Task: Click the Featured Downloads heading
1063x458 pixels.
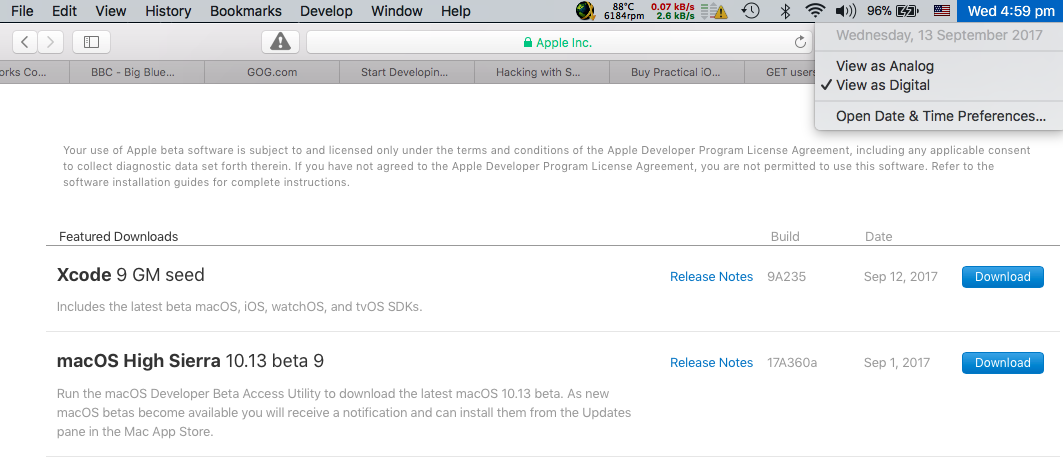Action: point(119,236)
